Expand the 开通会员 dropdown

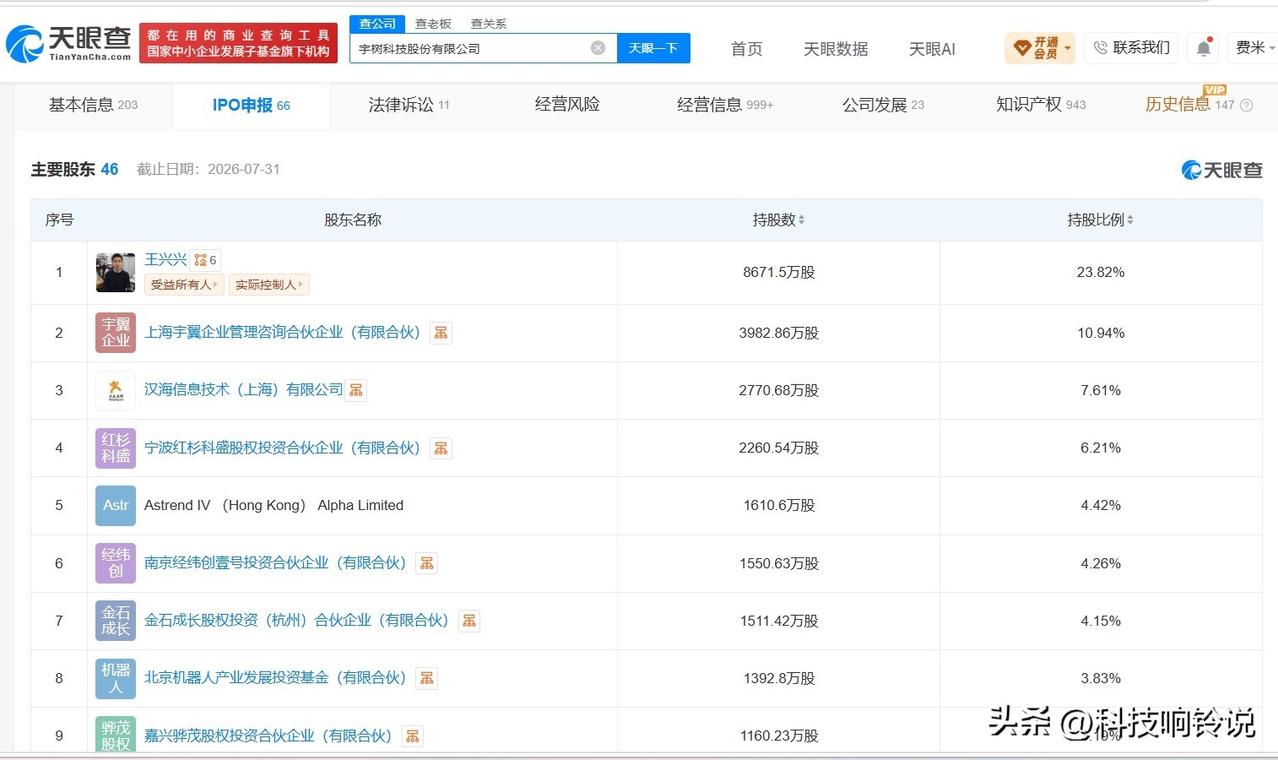tap(1040, 48)
